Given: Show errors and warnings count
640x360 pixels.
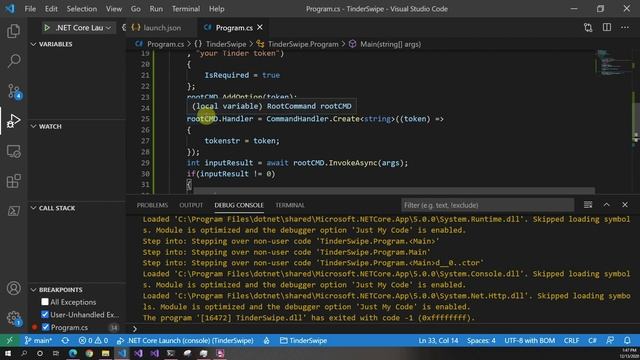Looking at the screenshot, I should tap(93, 340).
